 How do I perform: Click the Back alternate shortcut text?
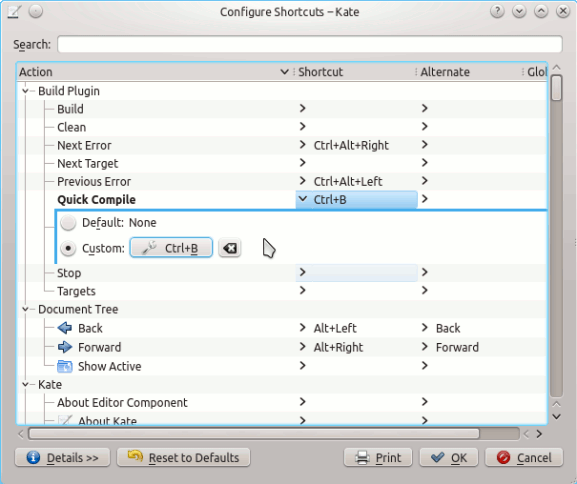click(x=448, y=328)
